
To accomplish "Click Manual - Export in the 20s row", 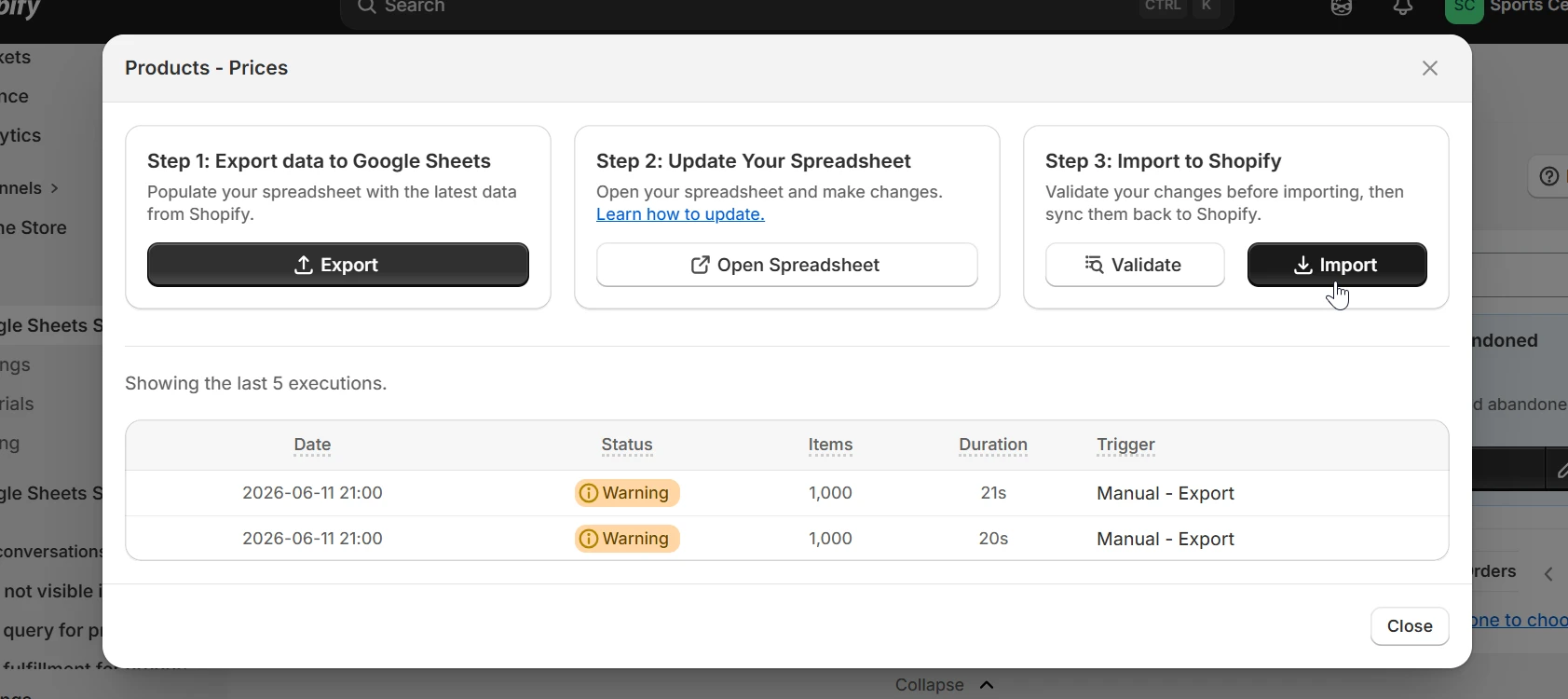I will point(1166,539).
